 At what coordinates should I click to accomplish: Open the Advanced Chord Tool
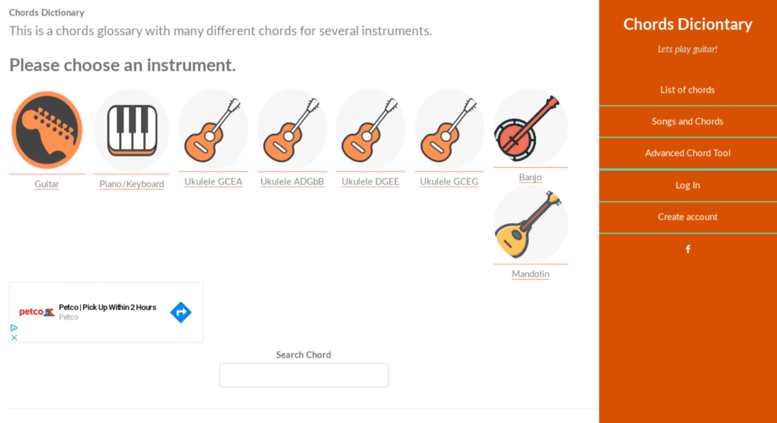(687, 153)
